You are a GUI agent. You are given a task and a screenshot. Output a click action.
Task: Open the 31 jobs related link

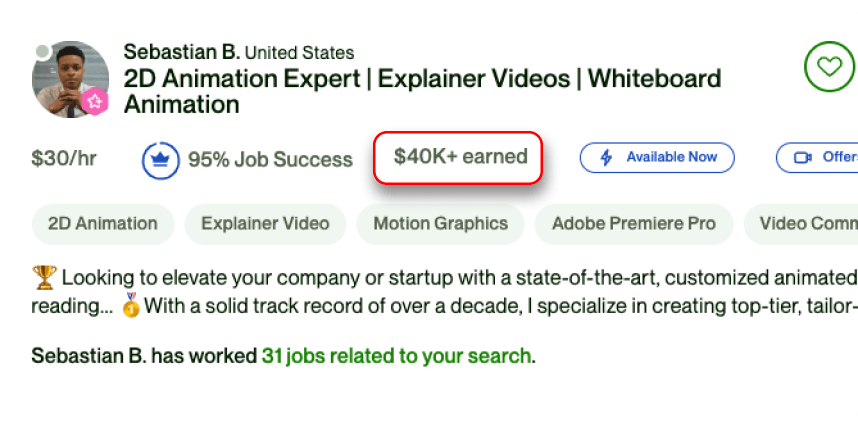pyautogui.click(x=396, y=355)
